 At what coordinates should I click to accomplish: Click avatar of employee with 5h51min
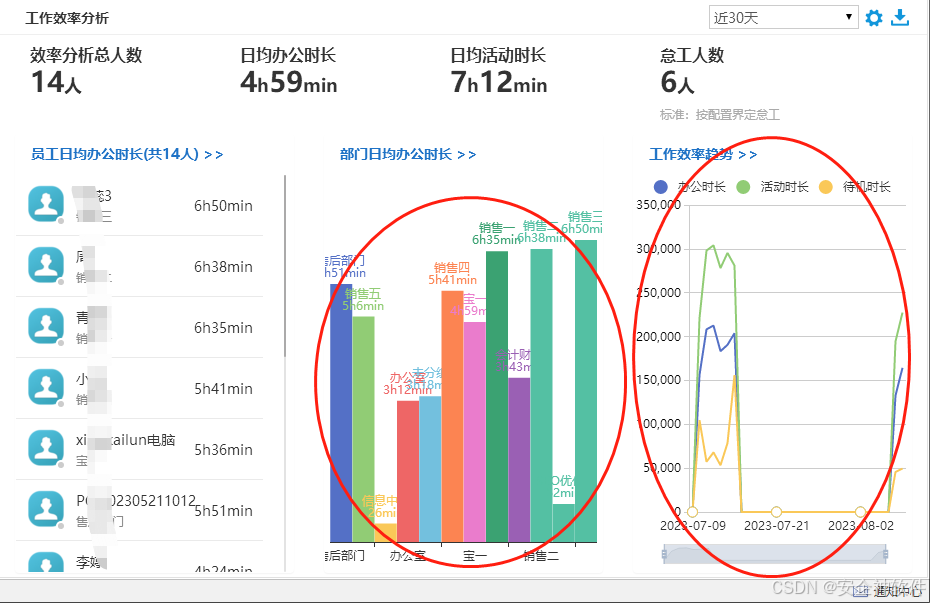[46, 509]
